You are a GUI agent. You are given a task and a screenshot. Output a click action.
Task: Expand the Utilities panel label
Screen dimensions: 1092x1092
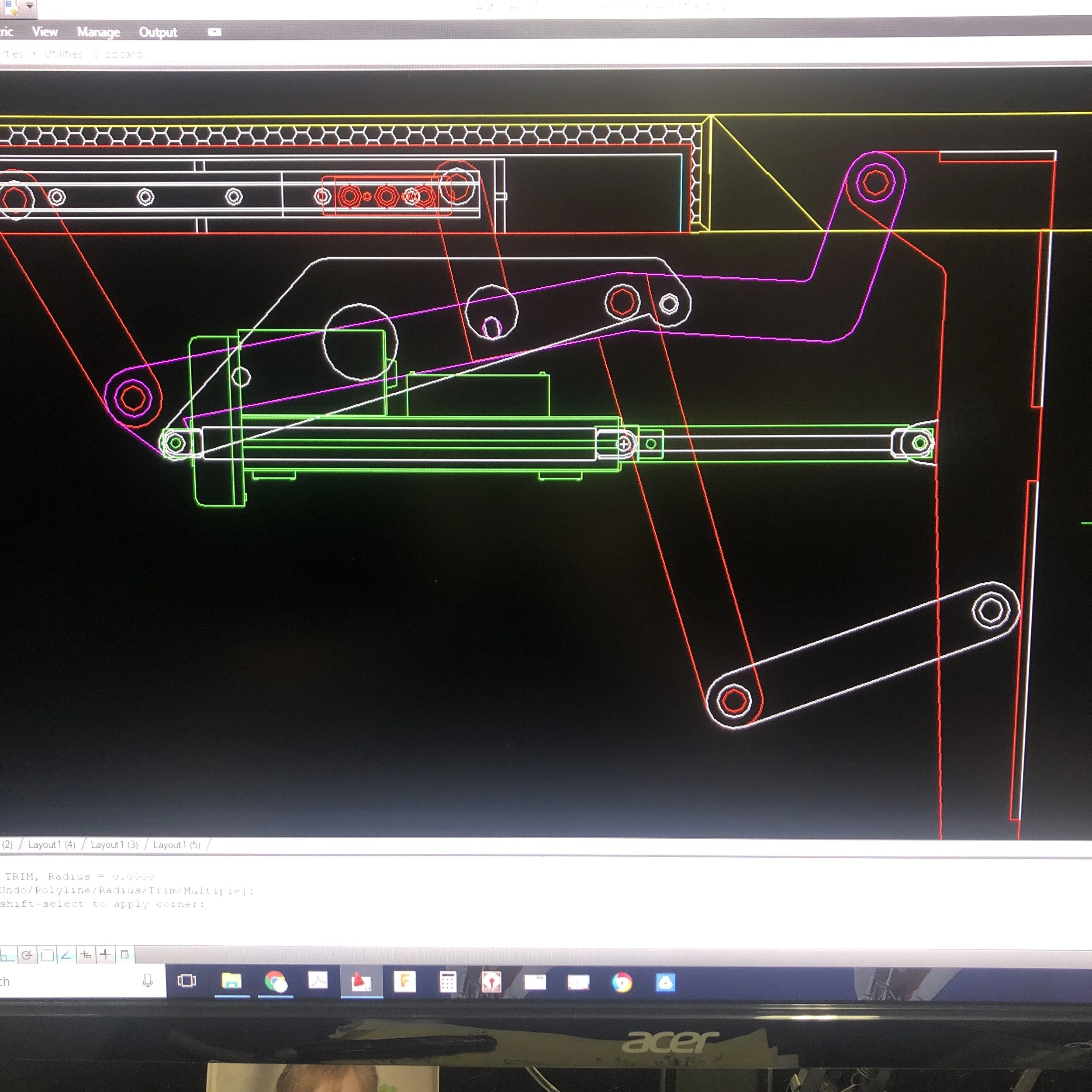pos(63,54)
